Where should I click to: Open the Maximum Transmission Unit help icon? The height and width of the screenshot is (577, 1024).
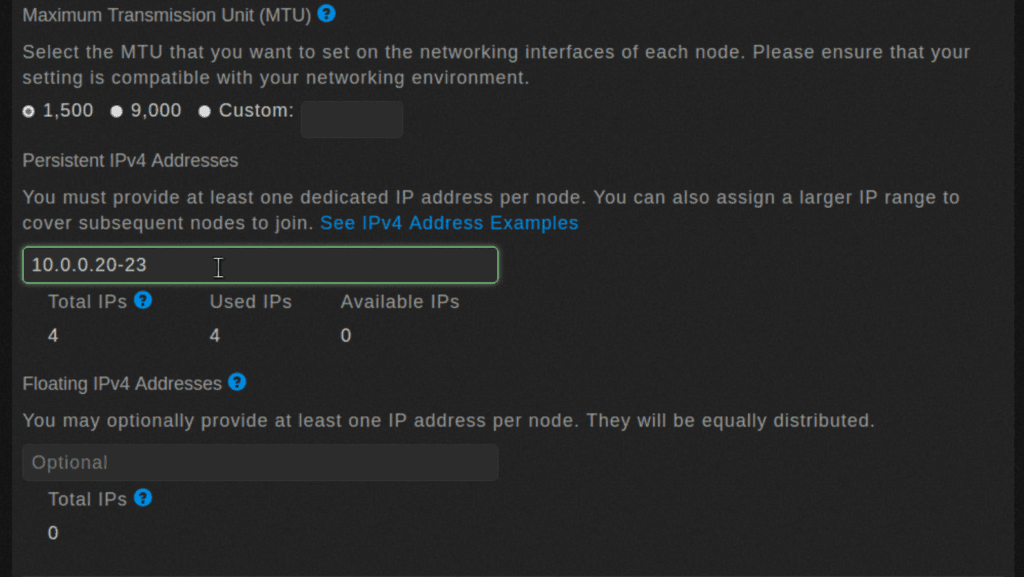(x=326, y=14)
